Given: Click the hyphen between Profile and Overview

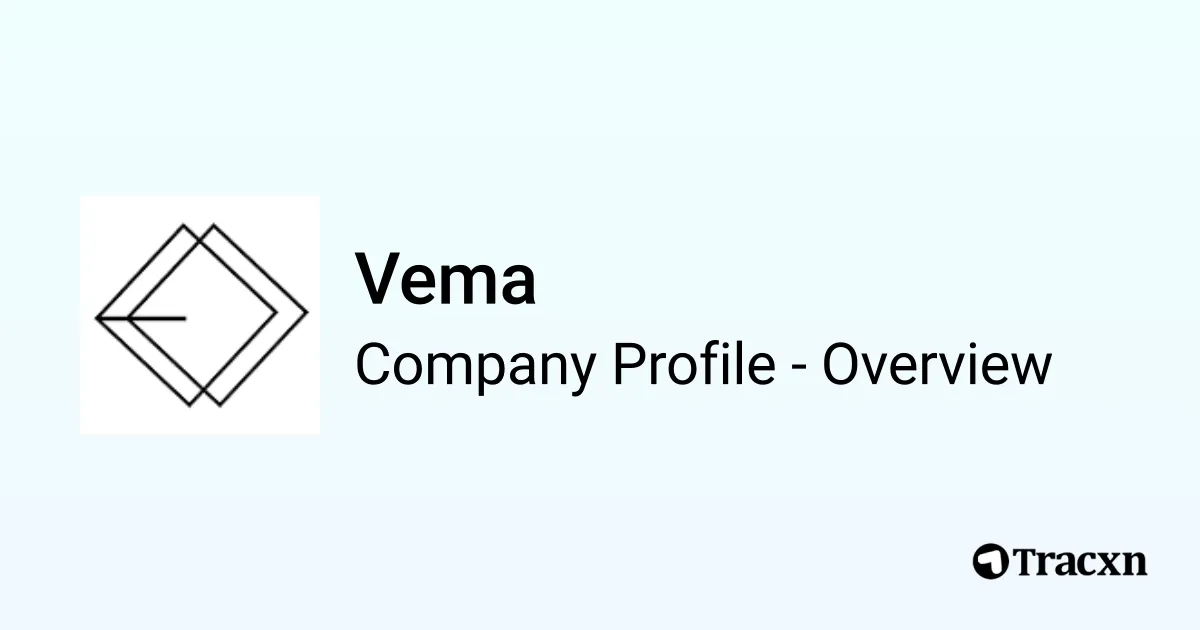Looking at the screenshot, I should 798,366.
